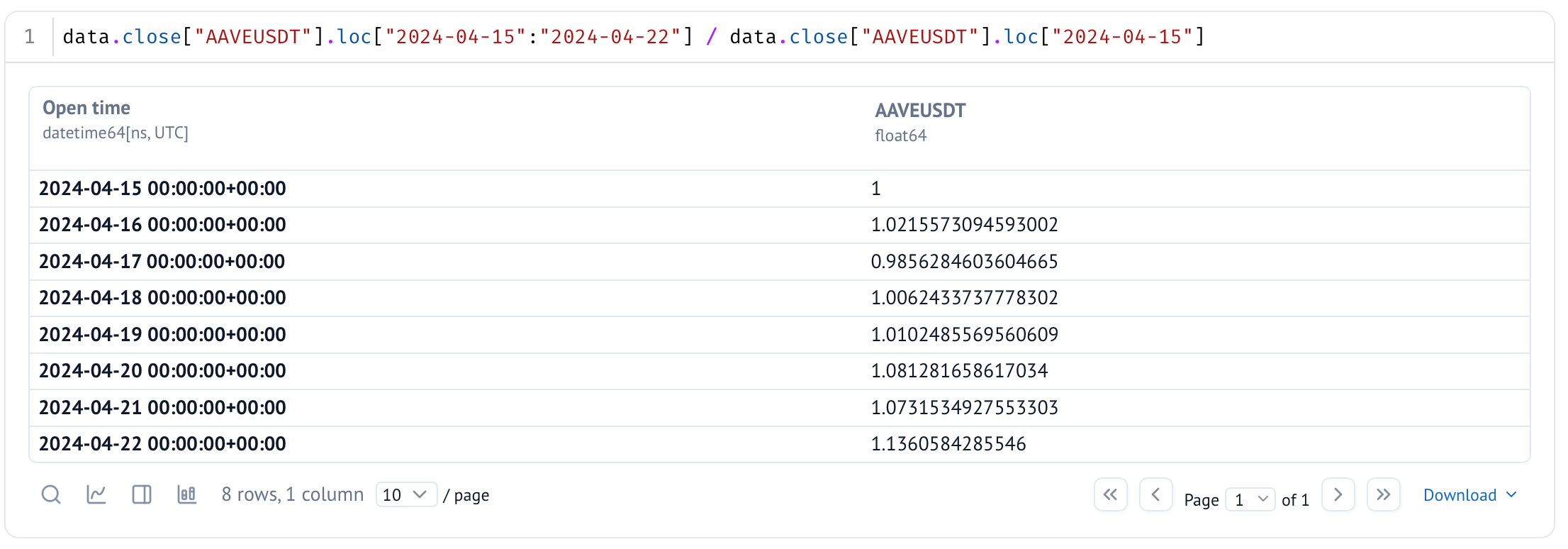
Task: Sort by the Open time column header
Action: tap(86, 108)
